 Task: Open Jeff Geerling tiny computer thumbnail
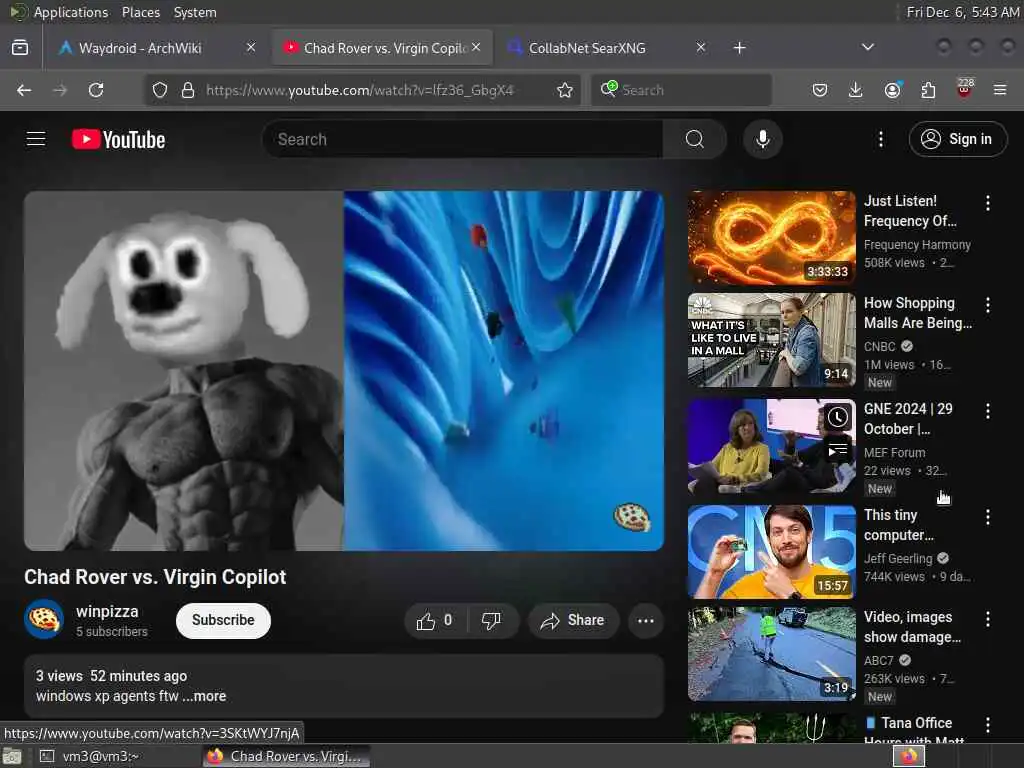771,551
